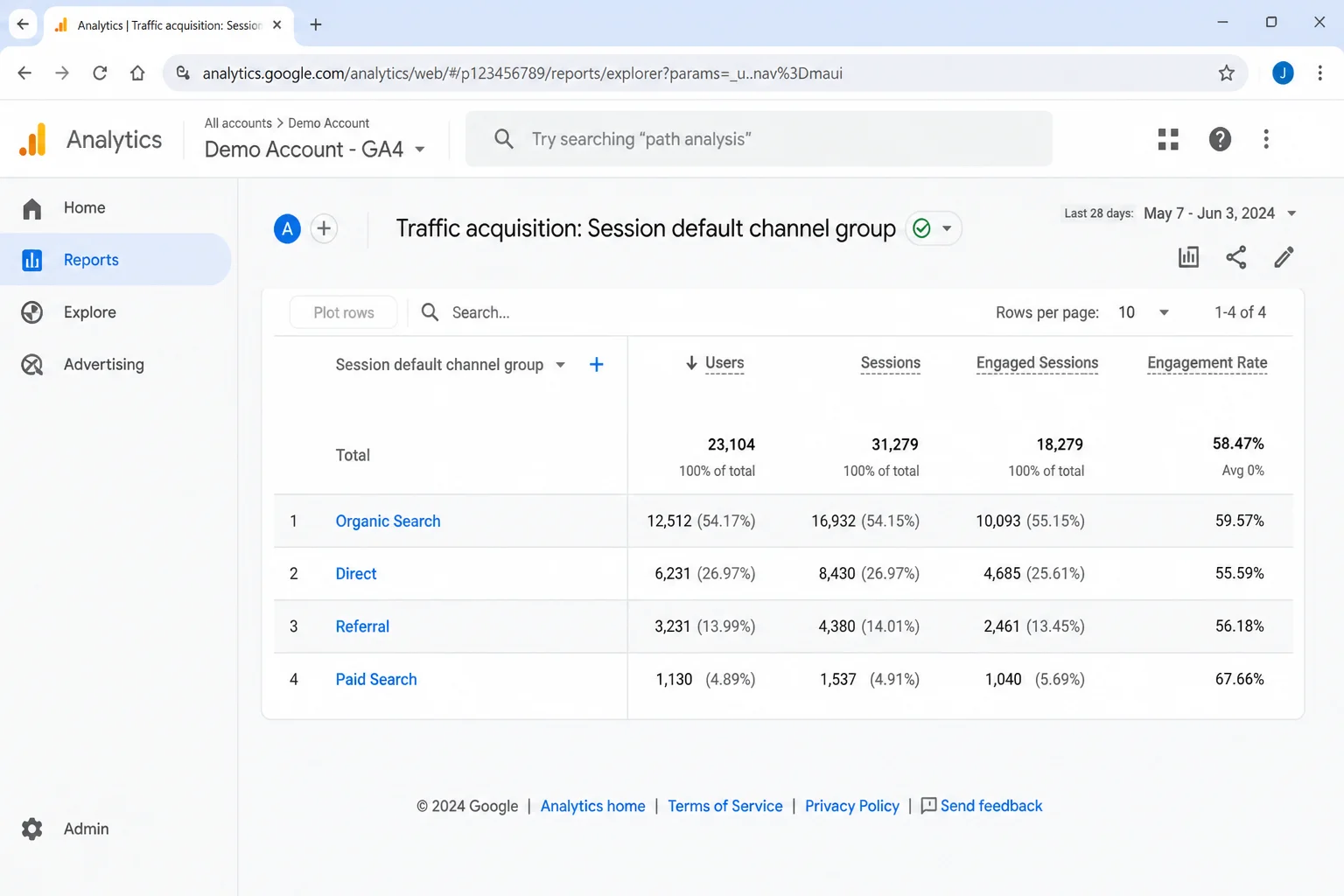Open Direct channel link
The image size is (1344, 896).
356,574
